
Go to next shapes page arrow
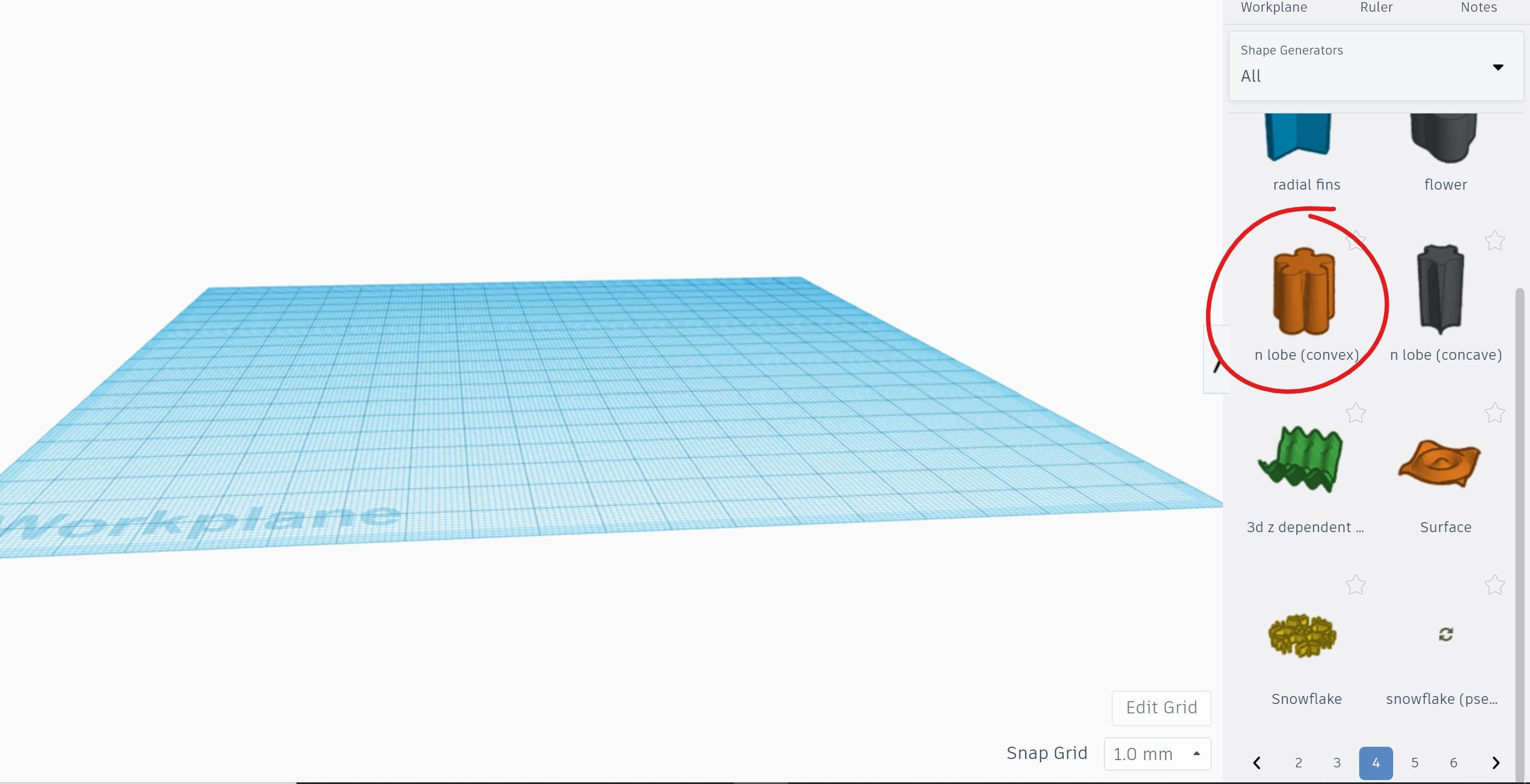point(1496,763)
